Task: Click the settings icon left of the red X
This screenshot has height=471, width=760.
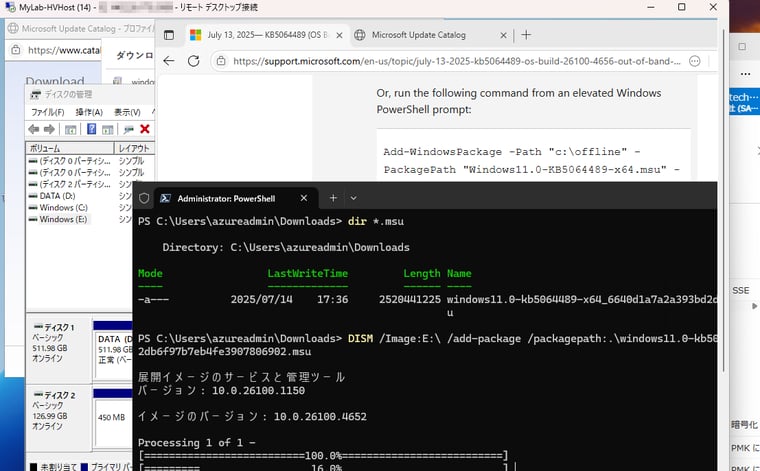Action: (x=128, y=129)
